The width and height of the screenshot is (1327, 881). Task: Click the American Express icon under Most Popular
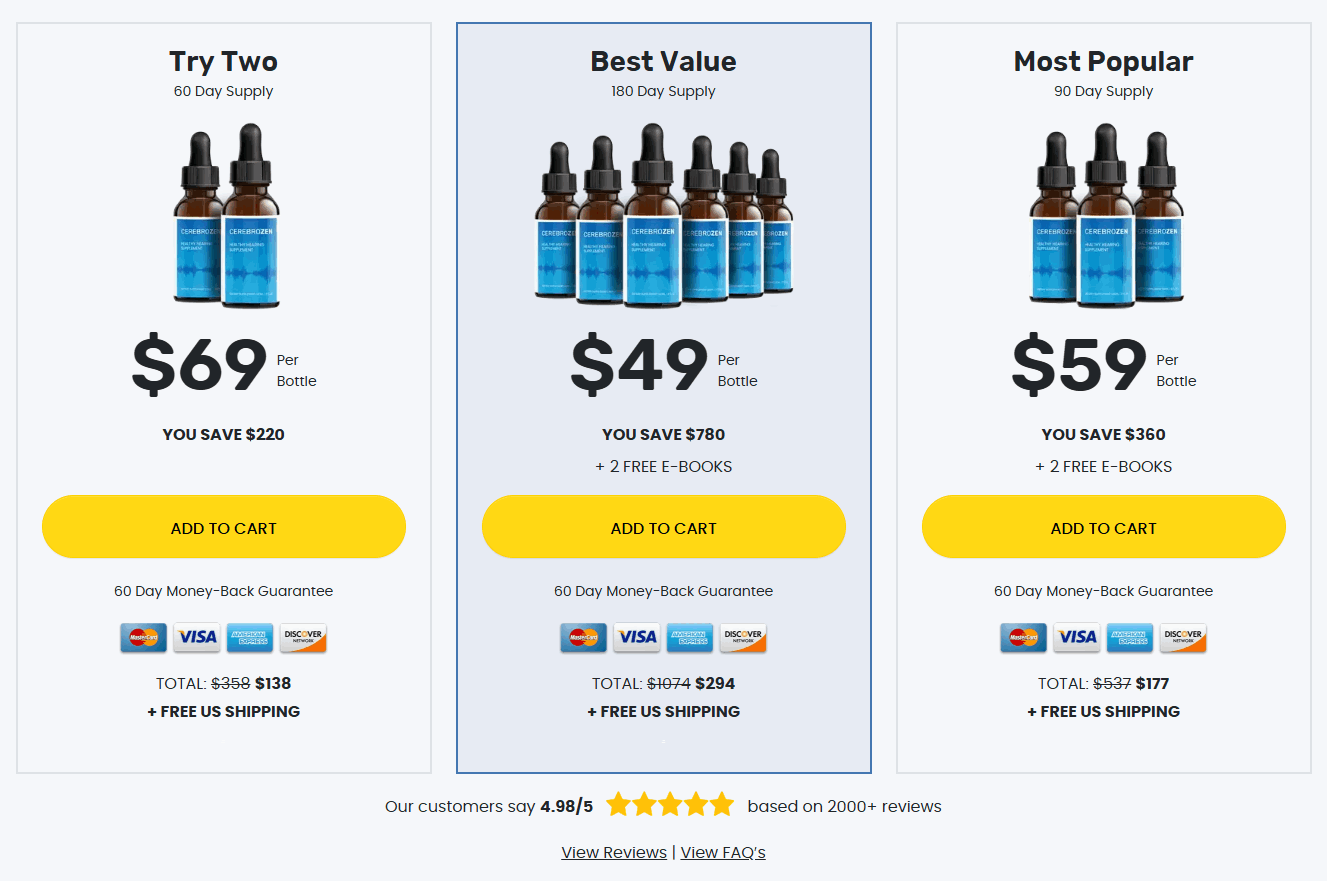[1130, 638]
